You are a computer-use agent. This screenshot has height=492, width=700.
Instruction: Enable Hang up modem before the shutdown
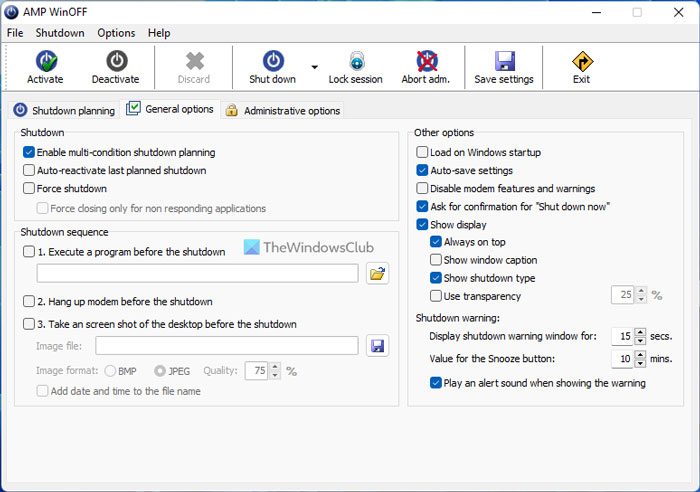pyautogui.click(x=29, y=301)
